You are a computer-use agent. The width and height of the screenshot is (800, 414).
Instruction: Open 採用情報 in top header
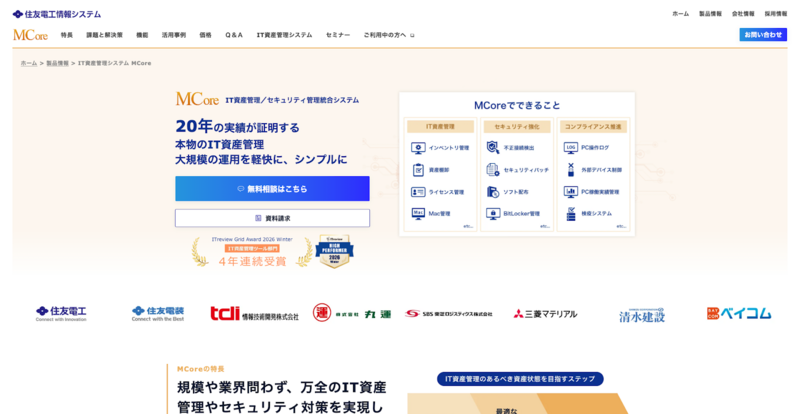(x=776, y=14)
